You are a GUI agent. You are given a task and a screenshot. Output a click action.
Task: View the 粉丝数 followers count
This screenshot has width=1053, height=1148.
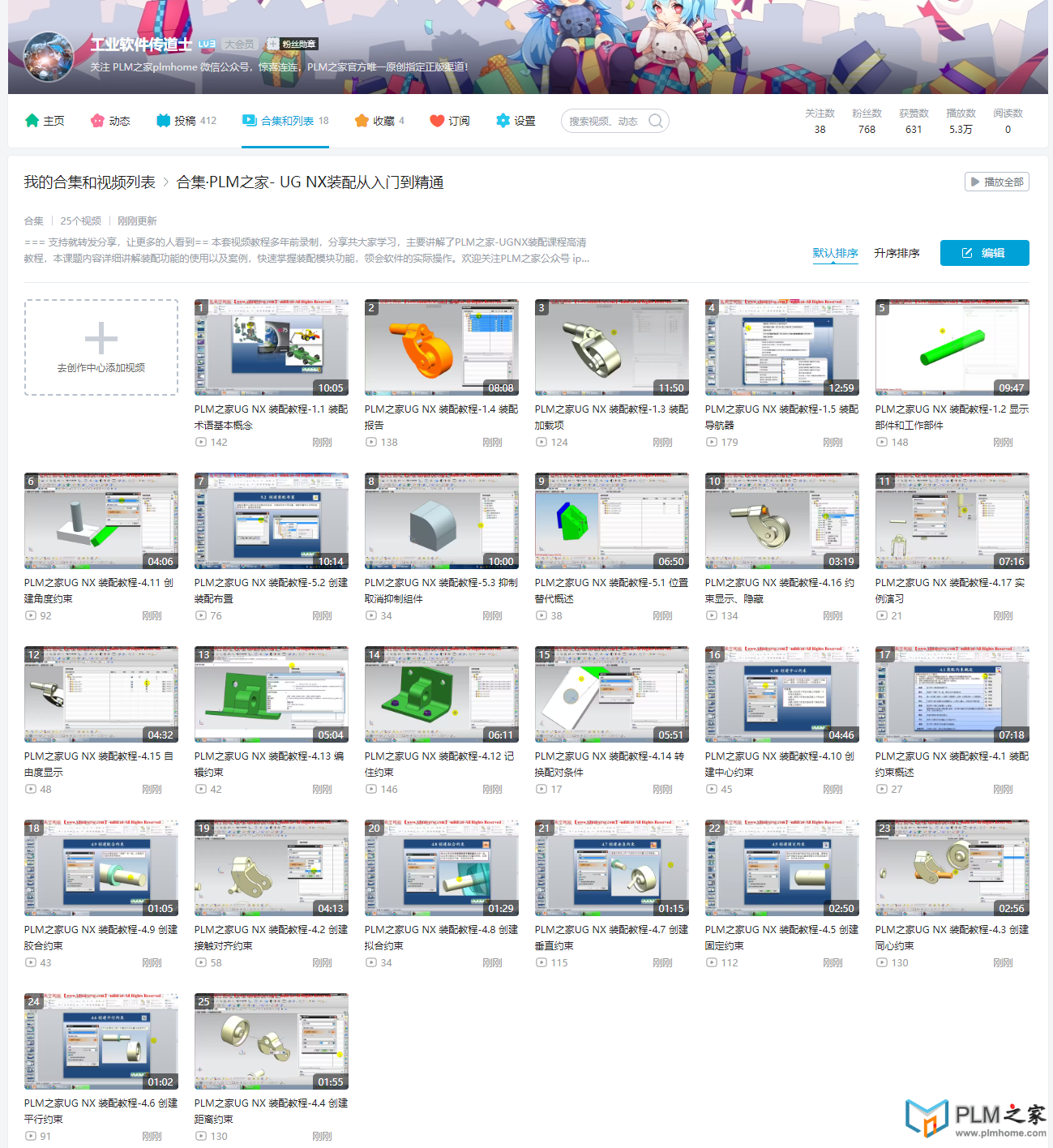867,121
